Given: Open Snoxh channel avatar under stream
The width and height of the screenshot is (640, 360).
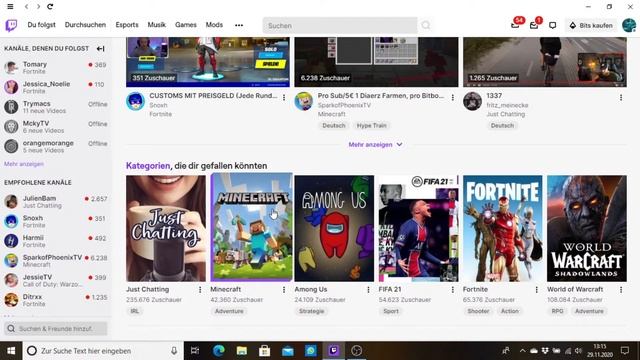Looking at the screenshot, I should [x=136, y=101].
